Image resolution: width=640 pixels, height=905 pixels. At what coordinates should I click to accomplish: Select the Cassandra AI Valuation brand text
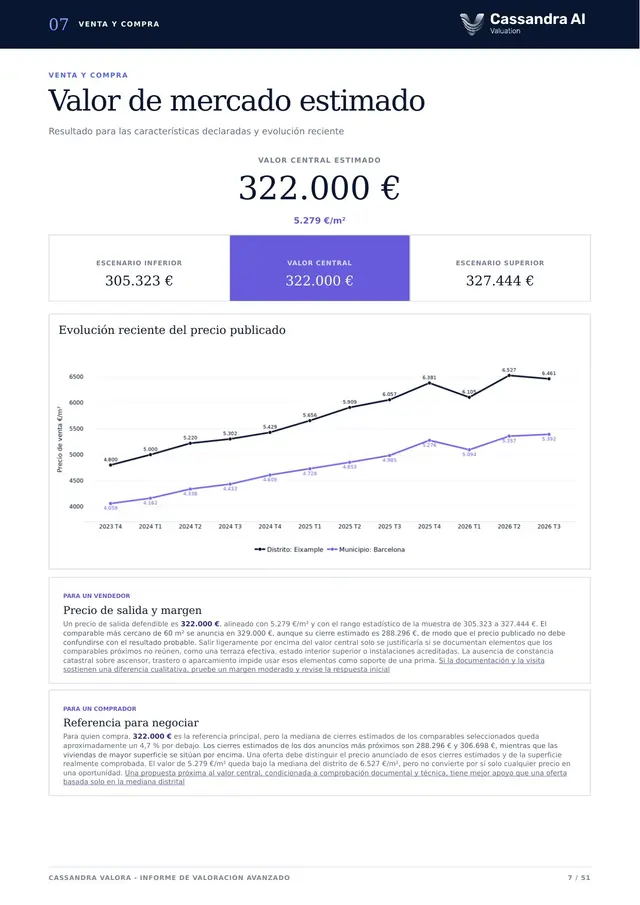[x=537, y=23]
